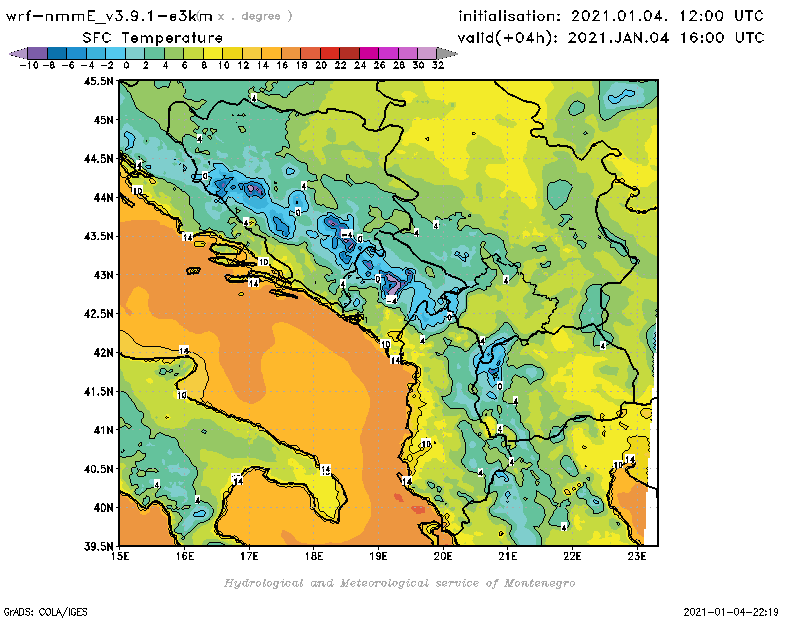Select the 10 to 12 colorbar segment
Image resolution: width=800 pixels, height=618 pixels.
[232, 53]
